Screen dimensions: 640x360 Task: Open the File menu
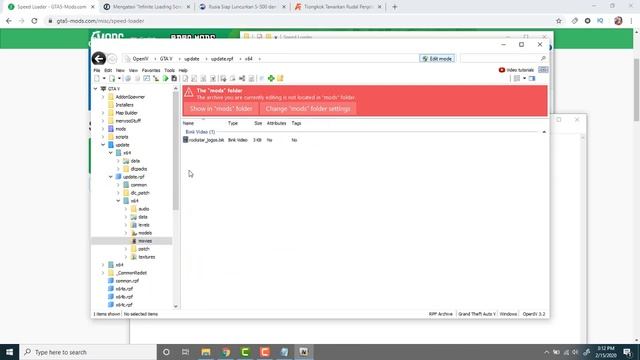click(97, 71)
